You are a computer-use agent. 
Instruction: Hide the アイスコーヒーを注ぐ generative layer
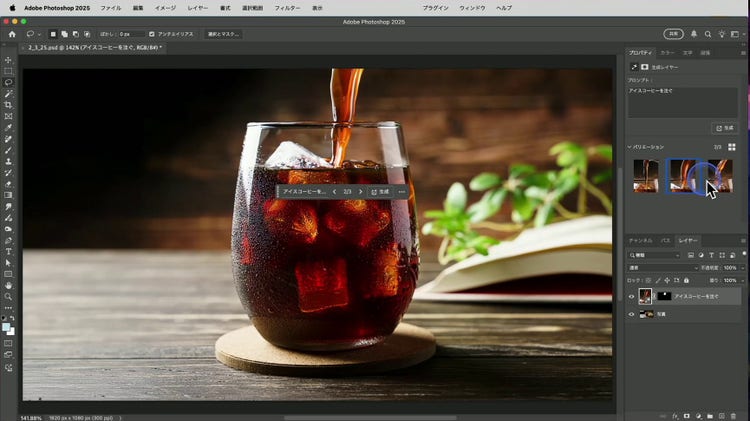(x=631, y=297)
